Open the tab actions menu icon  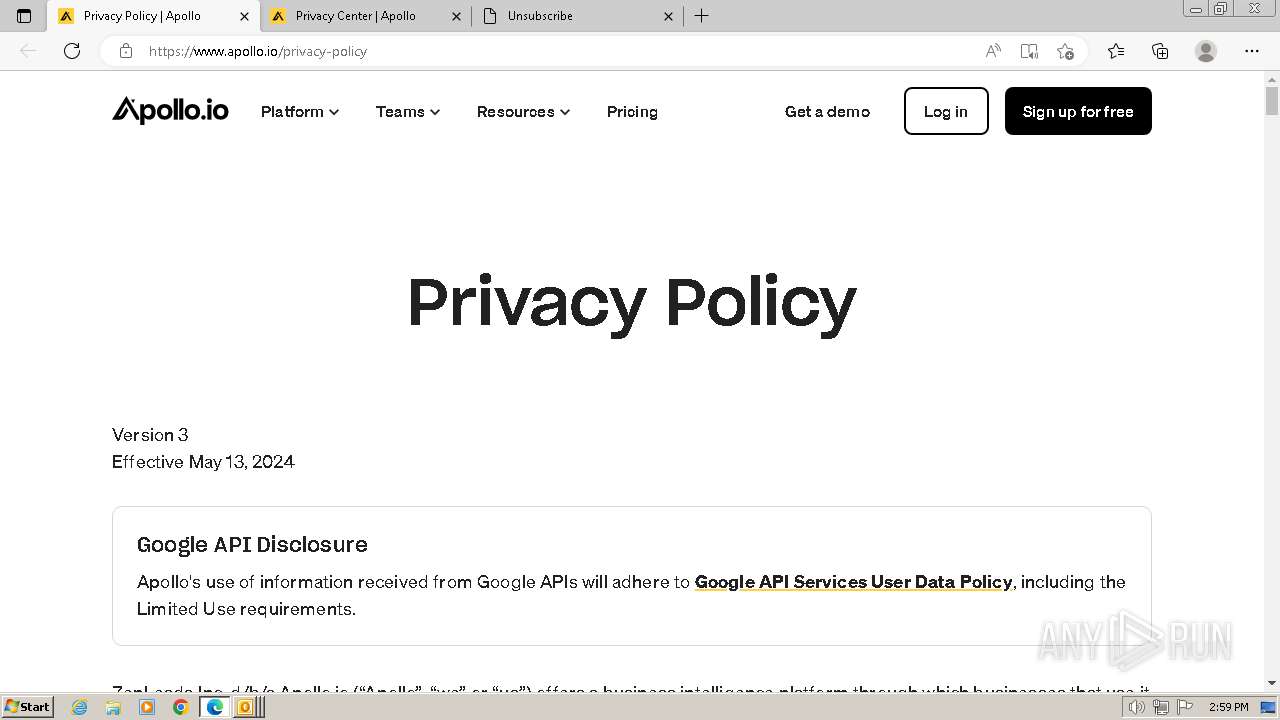[x=24, y=16]
